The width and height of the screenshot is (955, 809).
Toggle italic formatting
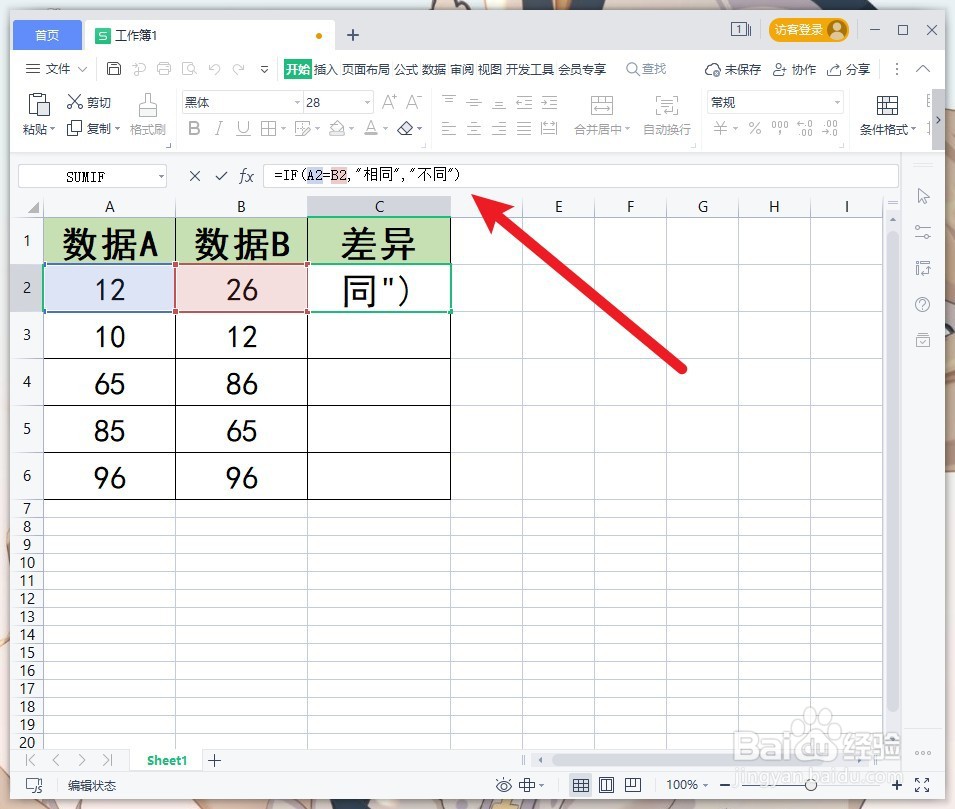pos(219,129)
